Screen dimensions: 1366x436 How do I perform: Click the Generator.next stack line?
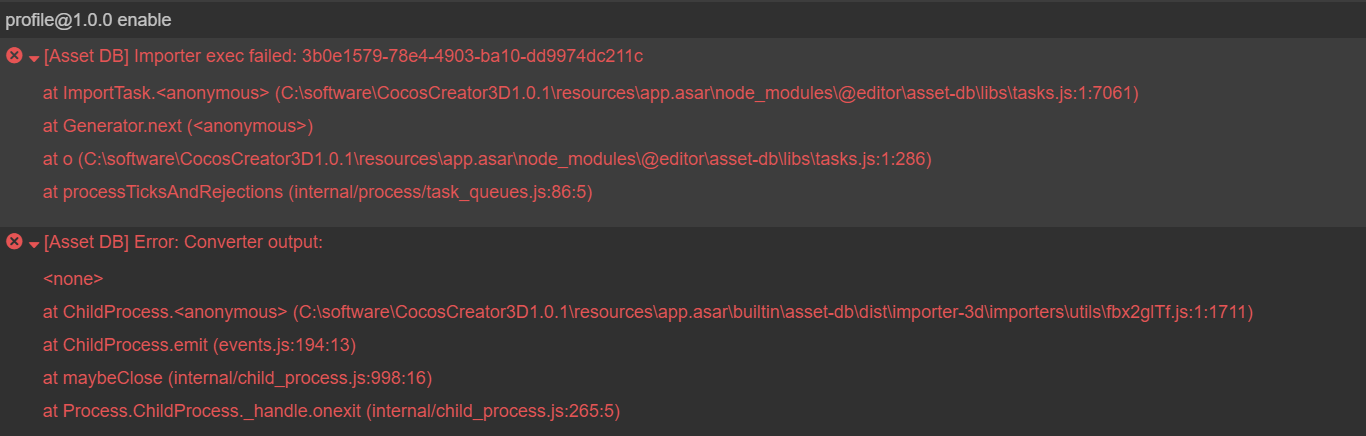pyautogui.click(x=178, y=126)
